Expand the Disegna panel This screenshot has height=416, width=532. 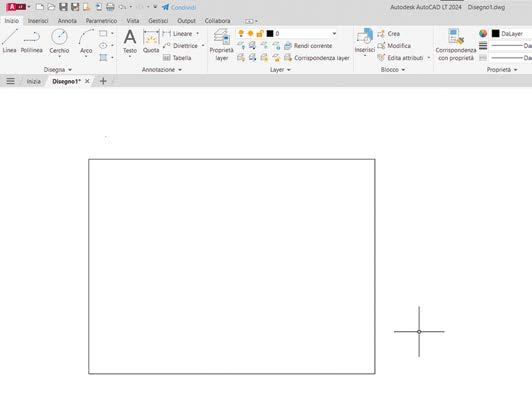[x=58, y=70]
